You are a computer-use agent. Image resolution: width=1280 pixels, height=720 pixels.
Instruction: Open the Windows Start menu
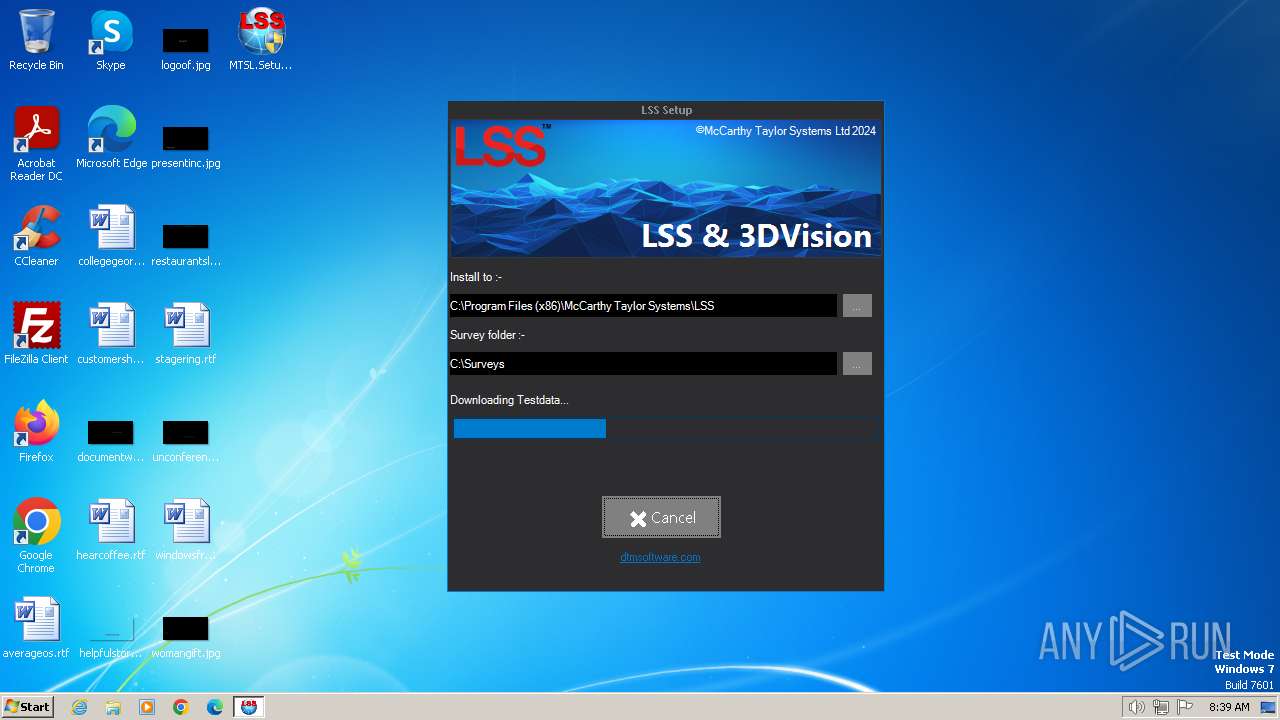[x=28, y=706]
